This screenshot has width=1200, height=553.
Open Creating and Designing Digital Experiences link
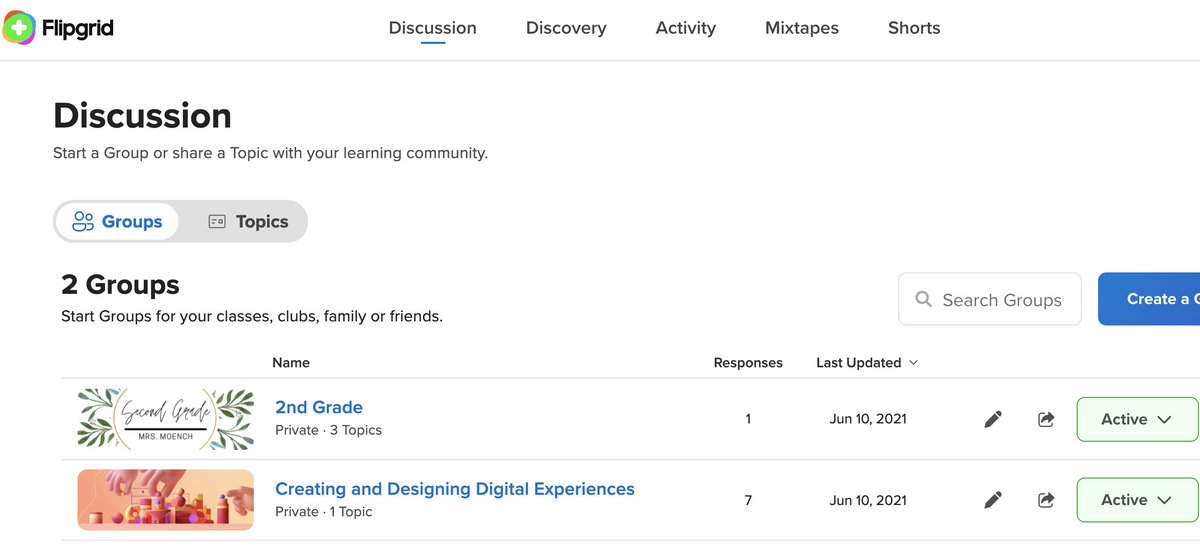click(x=455, y=489)
